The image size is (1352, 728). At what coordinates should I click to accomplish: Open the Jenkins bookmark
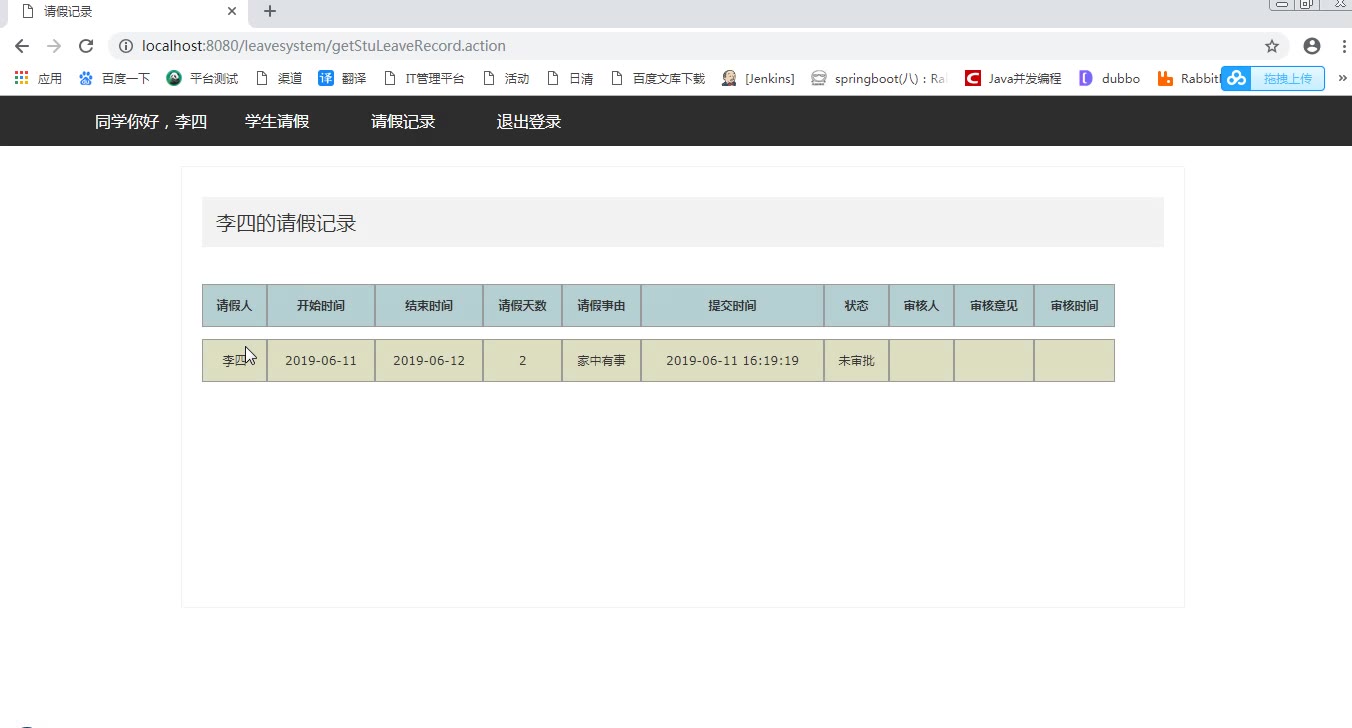(x=758, y=78)
